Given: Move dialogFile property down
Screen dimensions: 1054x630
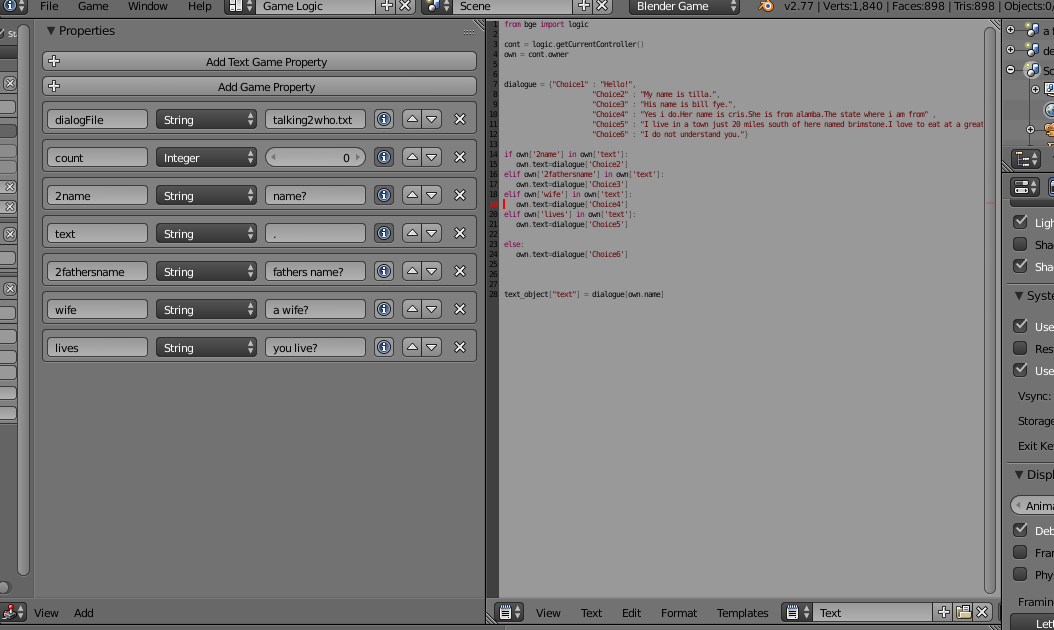Looking at the screenshot, I should click(432, 120).
